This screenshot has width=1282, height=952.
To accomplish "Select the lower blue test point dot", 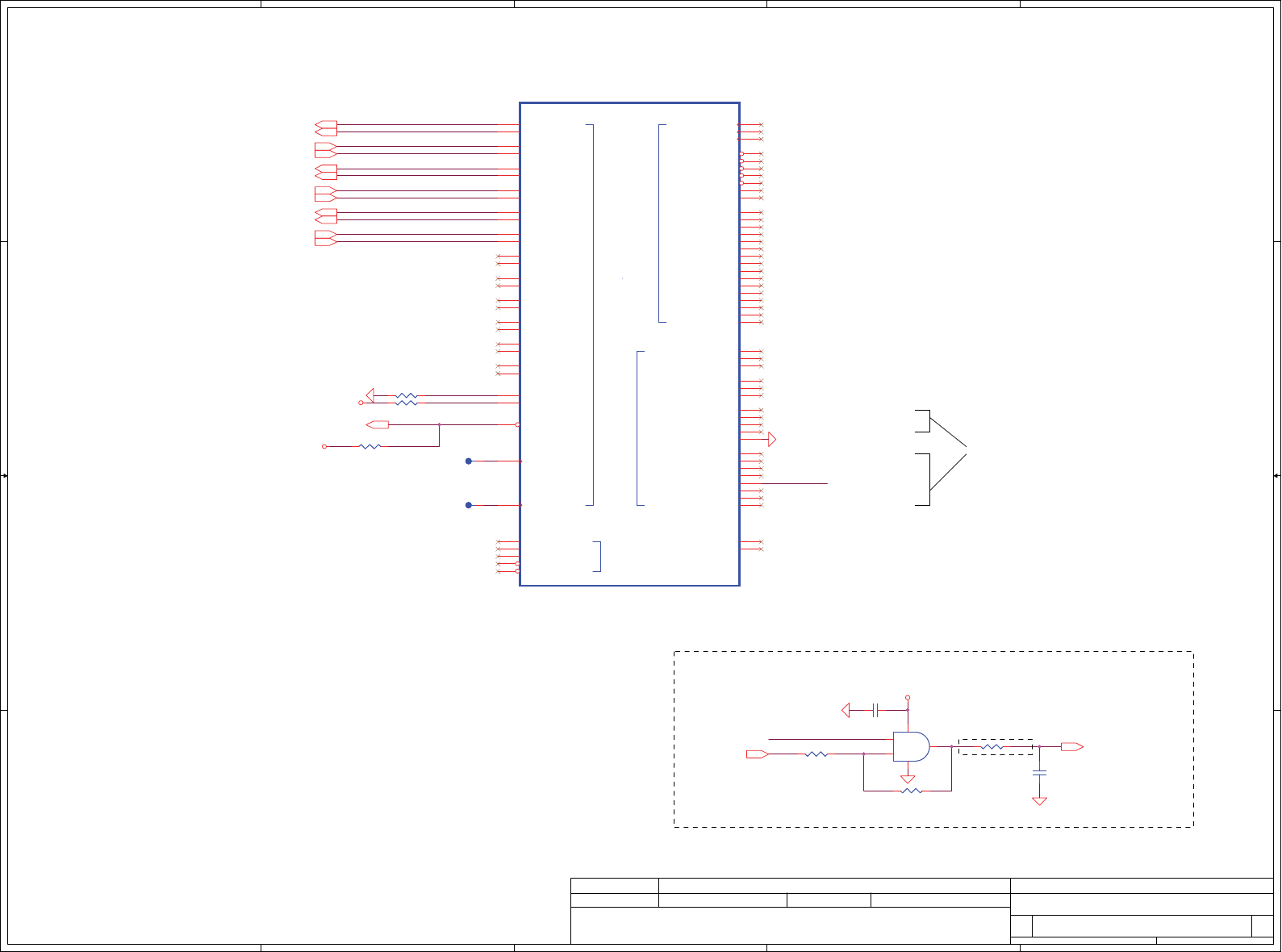I will pyautogui.click(x=469, y=505).
